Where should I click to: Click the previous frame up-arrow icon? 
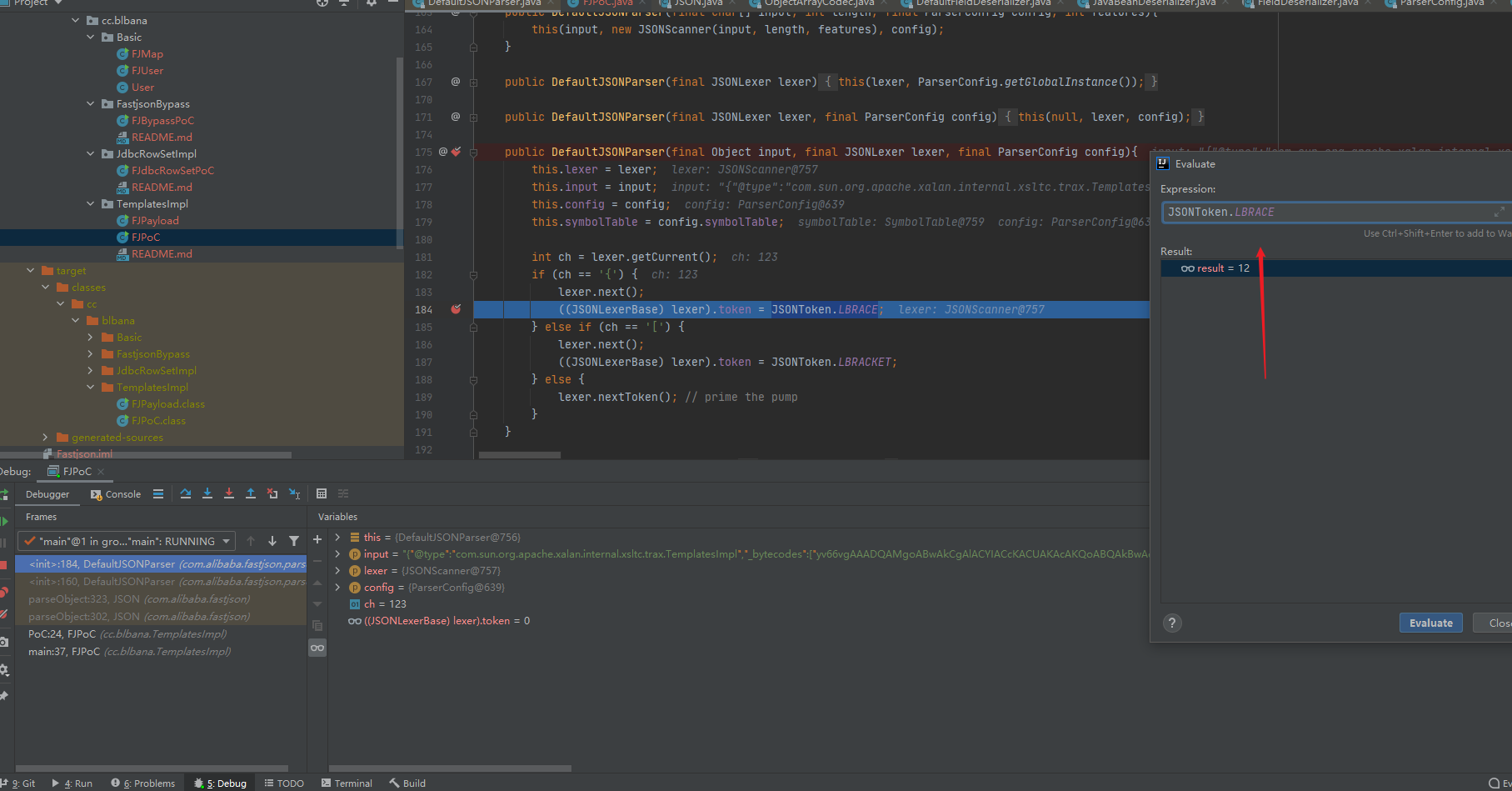click(x=251, y=541)
